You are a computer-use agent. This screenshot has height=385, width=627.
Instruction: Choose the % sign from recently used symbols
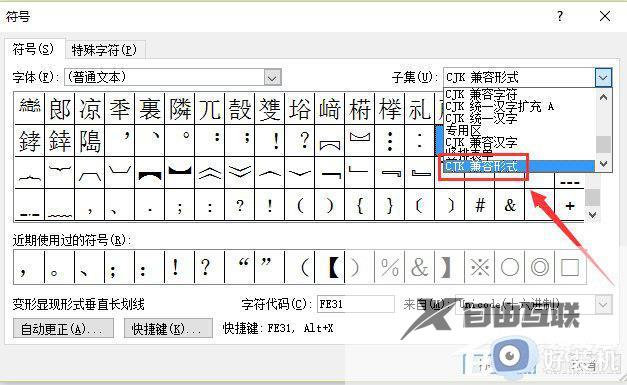click(x=390, y=267)
